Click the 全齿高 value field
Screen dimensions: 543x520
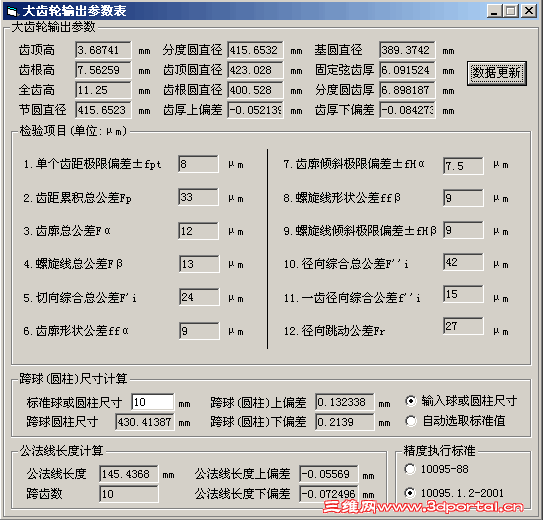tap(103, 90)
